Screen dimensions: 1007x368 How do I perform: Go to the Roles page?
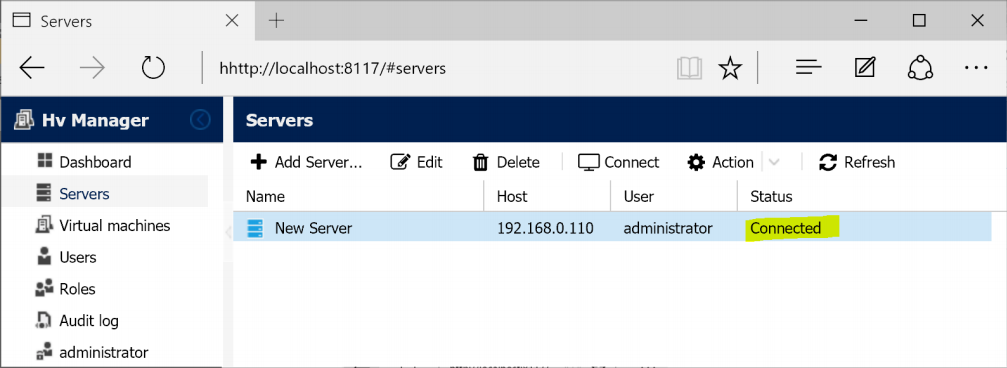point(66,288)
